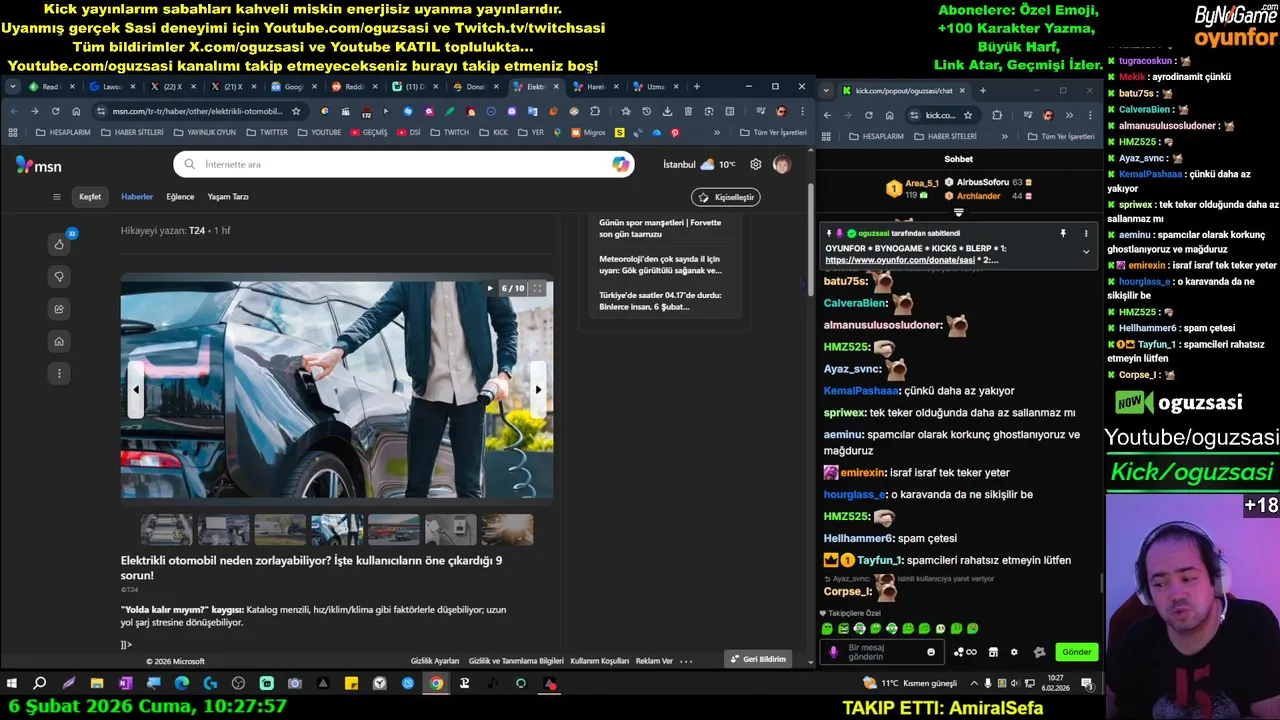The height and width of the screenshot is (720, 1280).
Task: Bookmark the MSN page with star icon
Action: 296,111
